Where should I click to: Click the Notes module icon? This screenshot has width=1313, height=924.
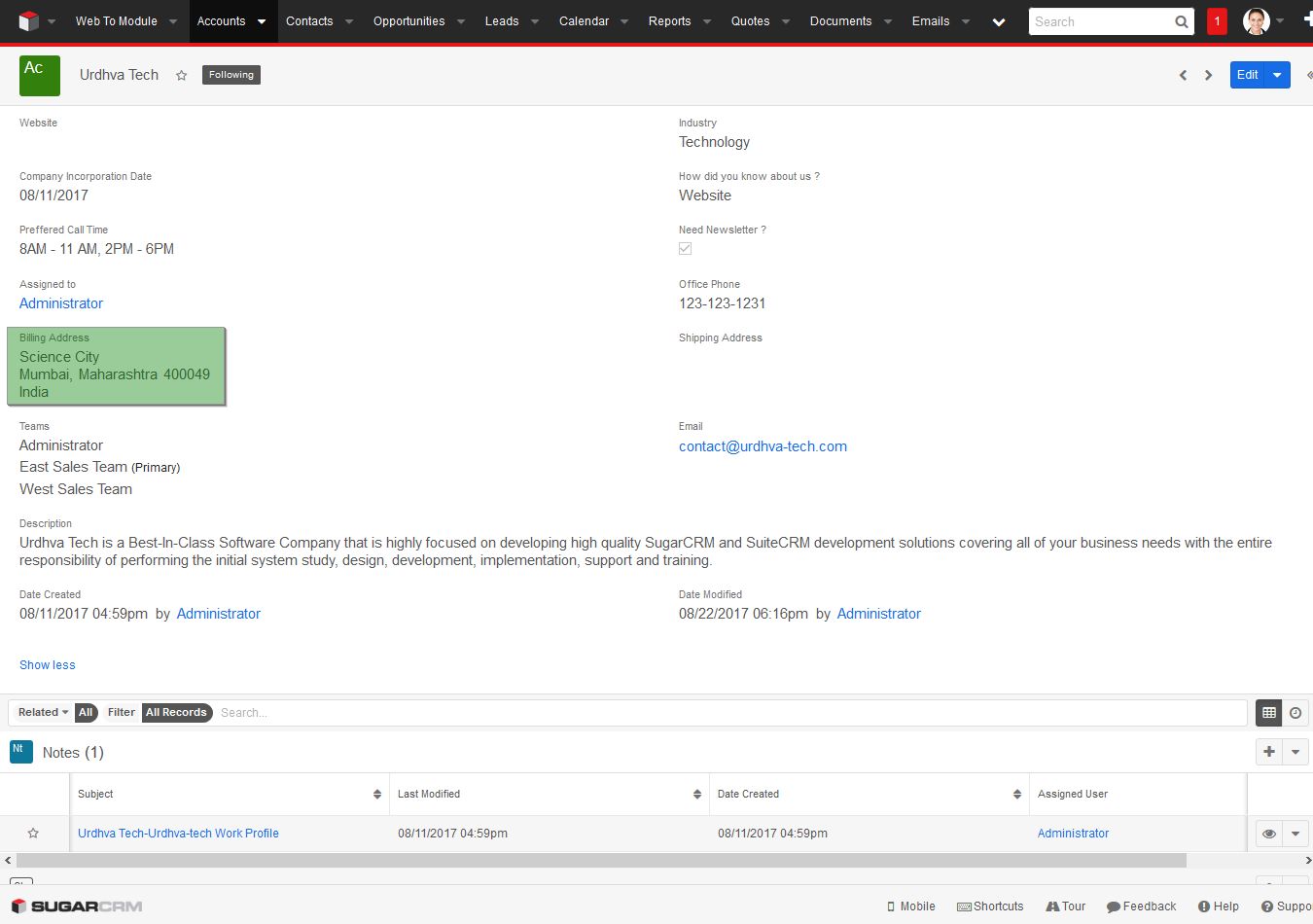click(x=21, y=751)
